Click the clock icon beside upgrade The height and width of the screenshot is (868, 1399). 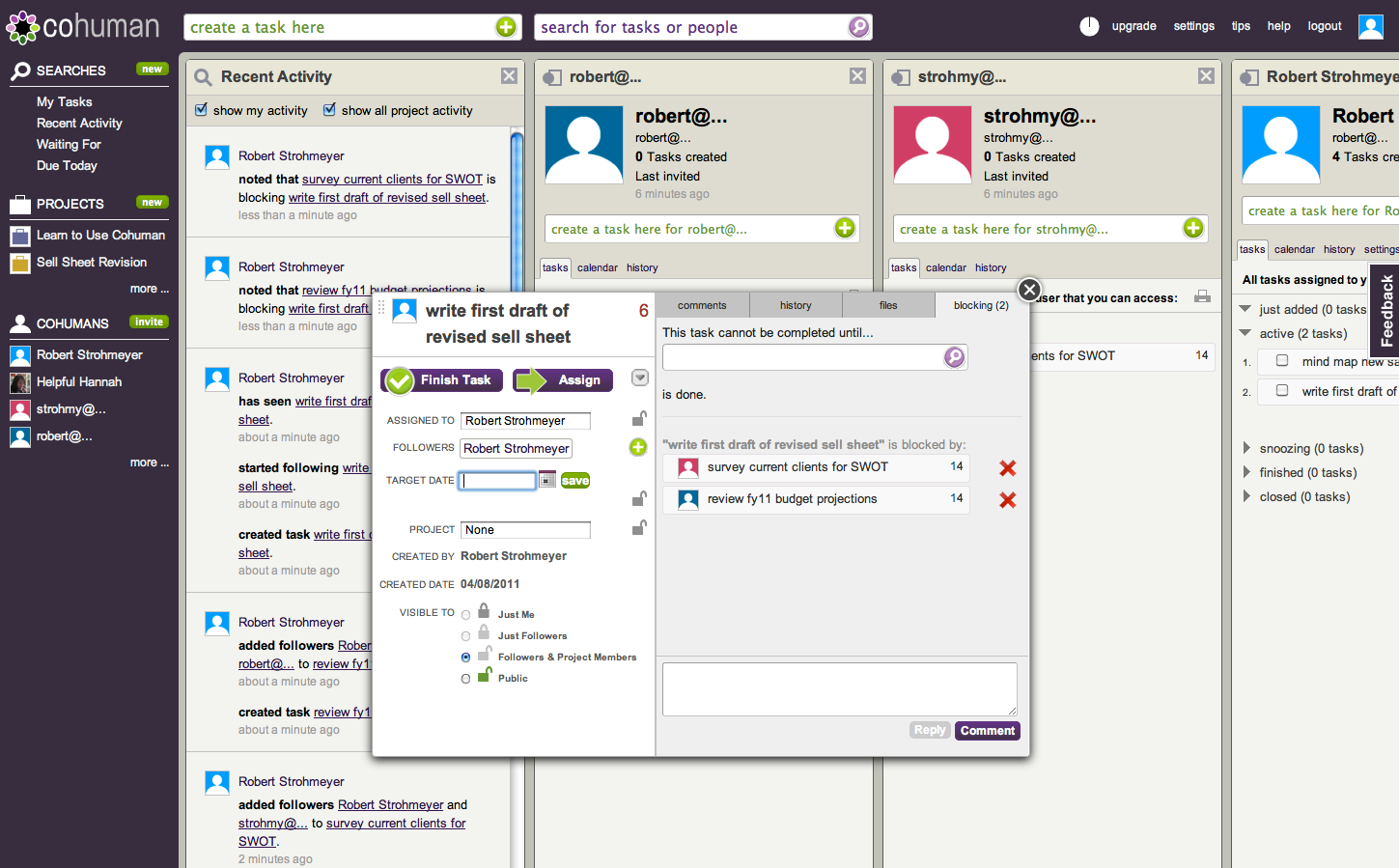pyautogui.click(x=1089, y=26)
